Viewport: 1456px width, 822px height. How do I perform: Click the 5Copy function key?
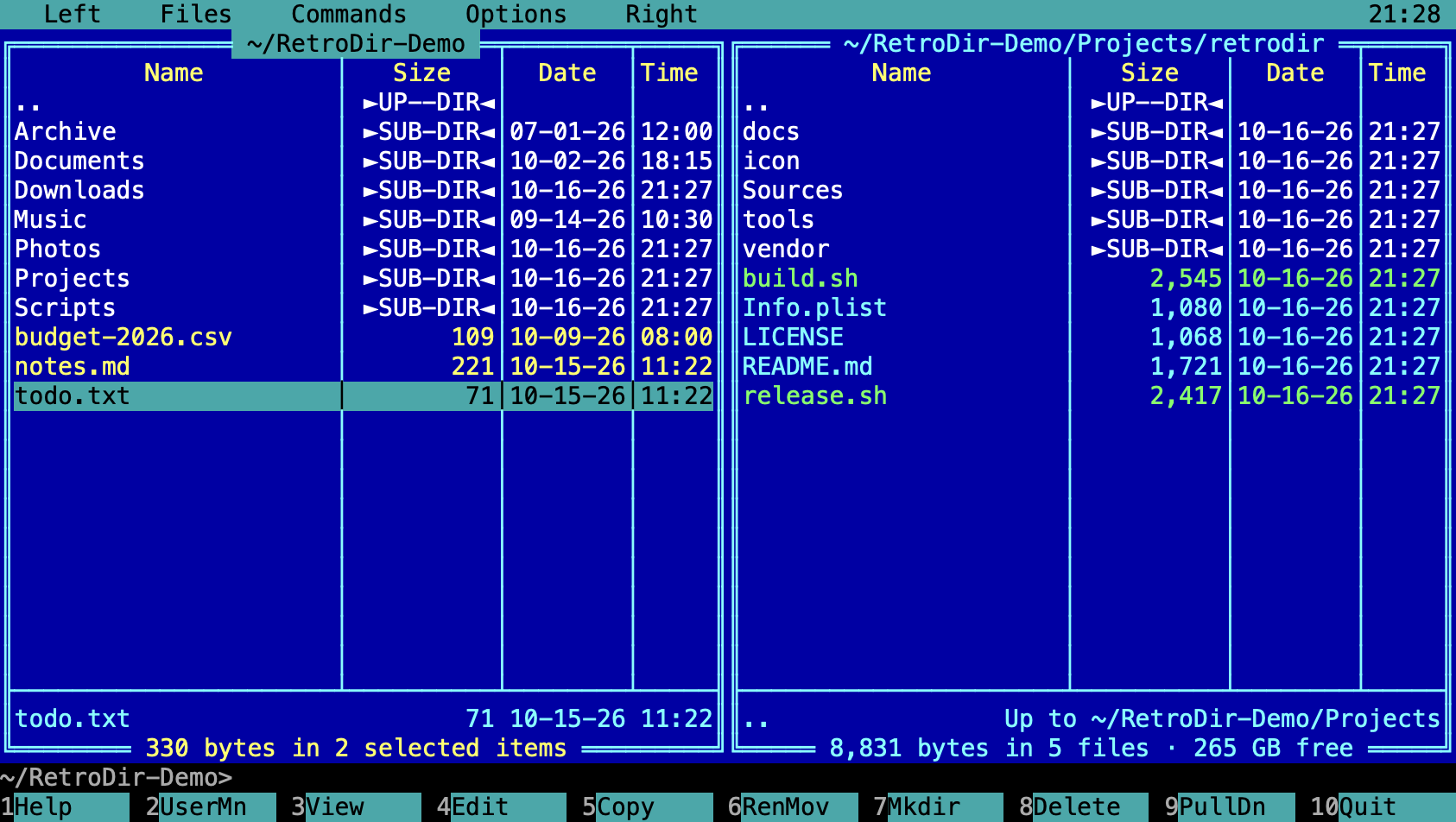pos(648,806)
